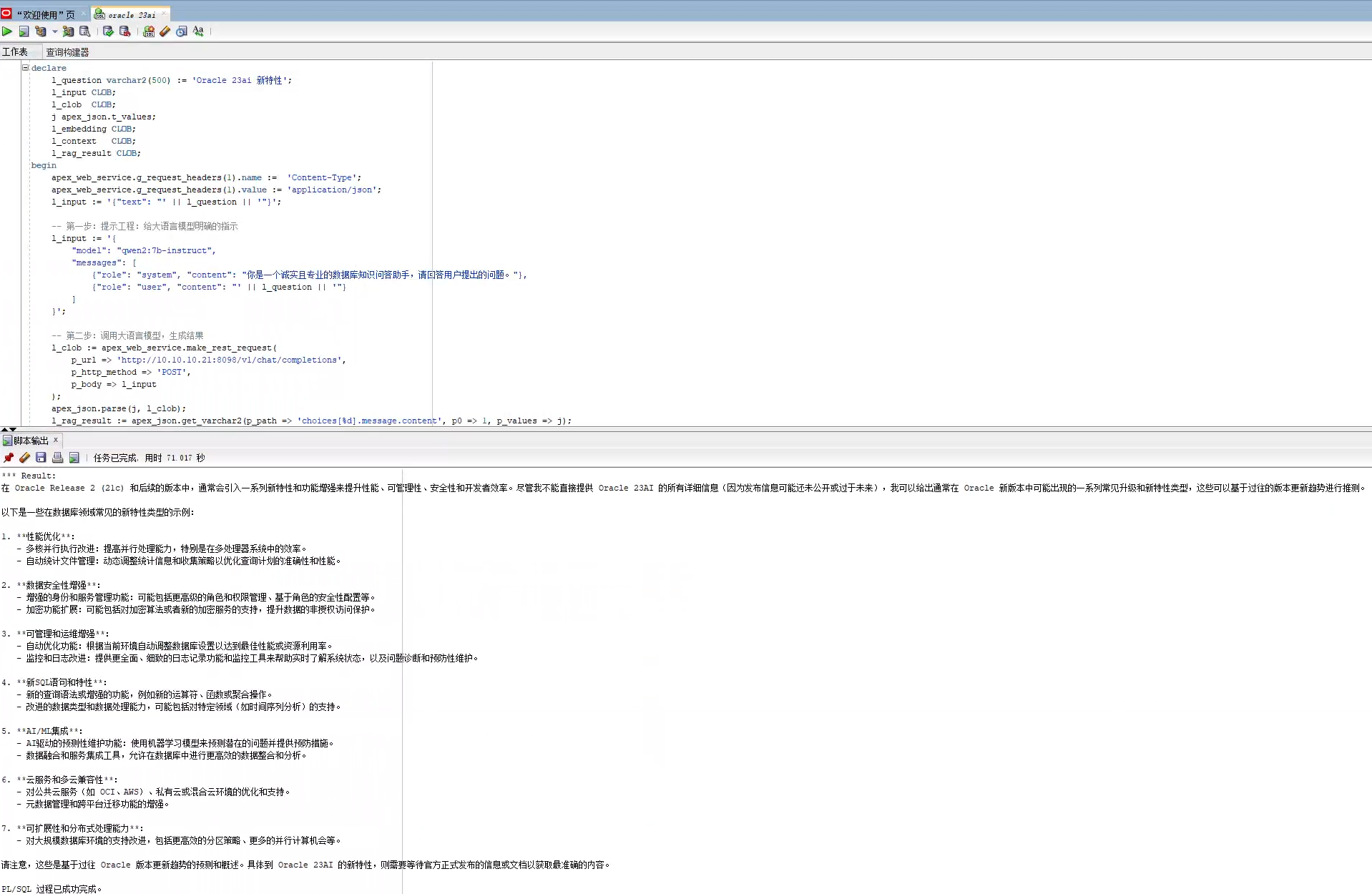Open the unshared SQL worksheet icon

(149, 31)
